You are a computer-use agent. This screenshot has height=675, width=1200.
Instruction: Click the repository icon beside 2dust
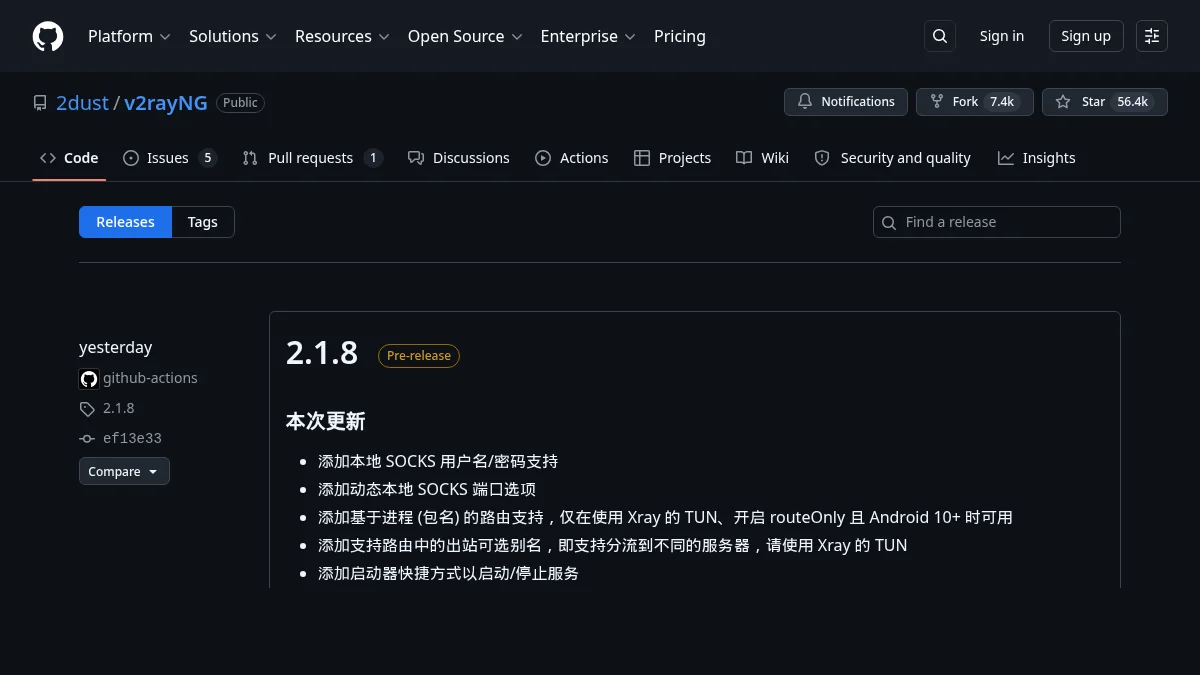coord(40,103)
